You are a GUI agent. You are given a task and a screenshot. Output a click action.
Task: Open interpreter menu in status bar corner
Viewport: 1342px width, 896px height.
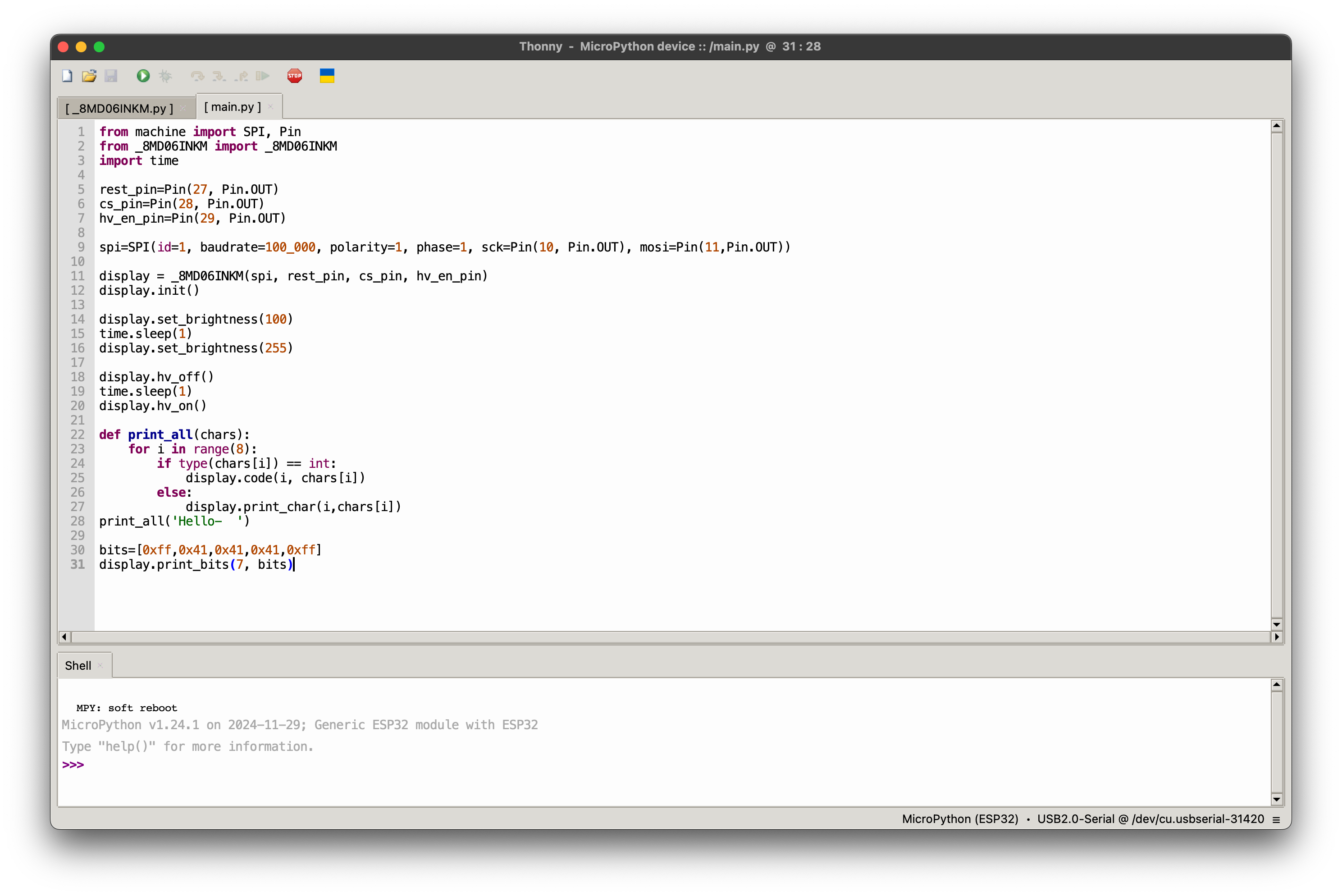(x=1276, y=819)
